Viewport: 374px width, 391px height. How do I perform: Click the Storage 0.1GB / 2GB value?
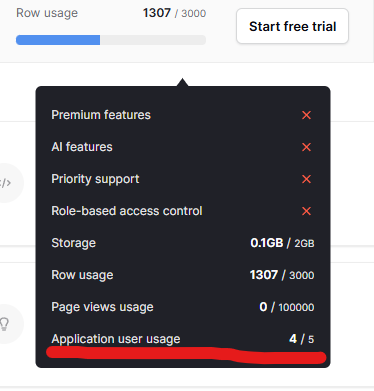282,243
